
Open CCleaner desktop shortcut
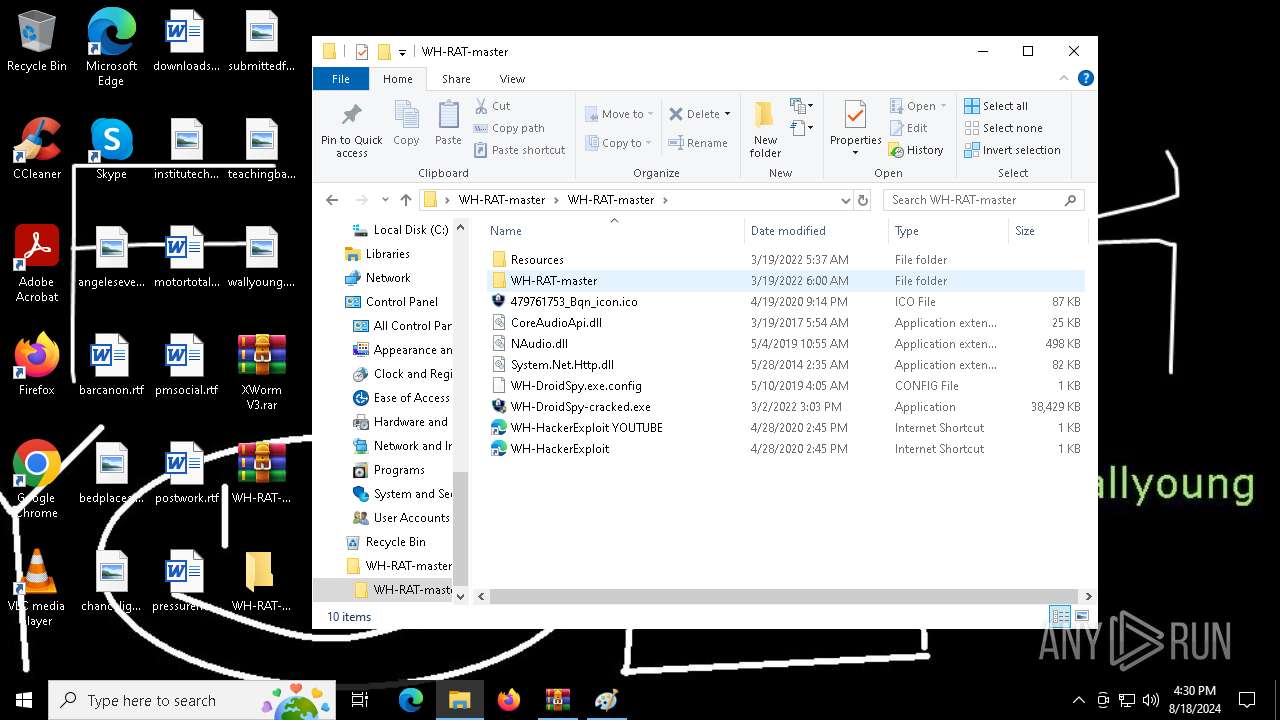(37, 149)
